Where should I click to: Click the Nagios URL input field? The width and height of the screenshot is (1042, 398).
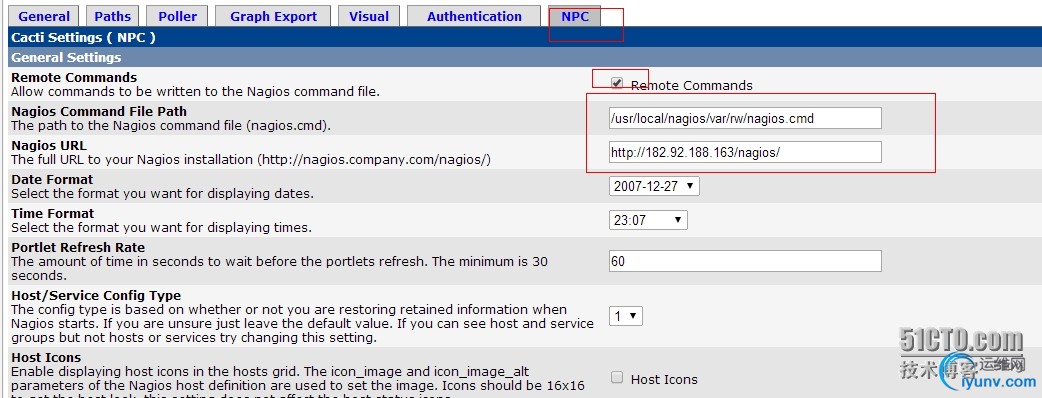tap(745, 152)
